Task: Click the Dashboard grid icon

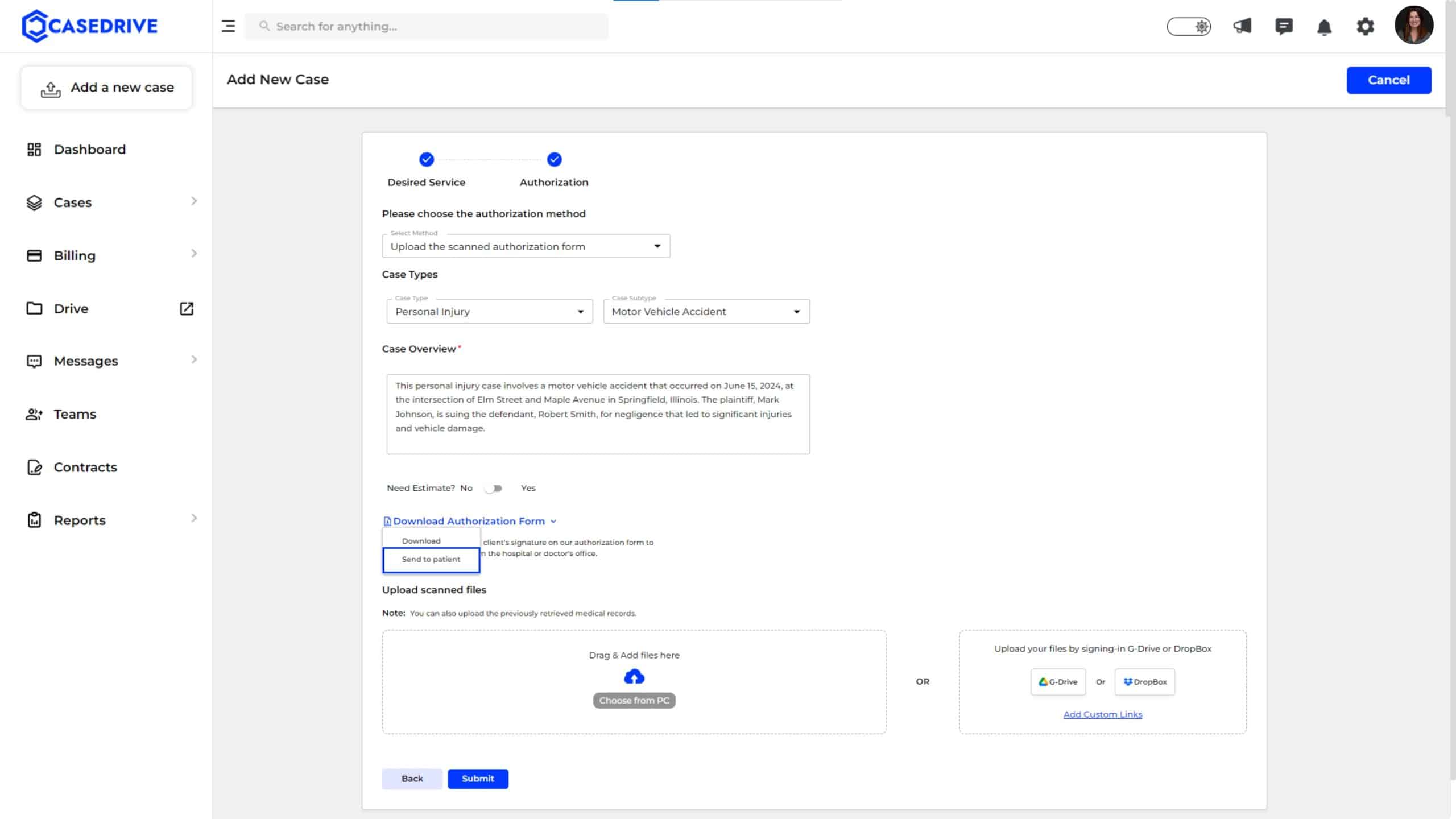Action: [x=34, y=149]
